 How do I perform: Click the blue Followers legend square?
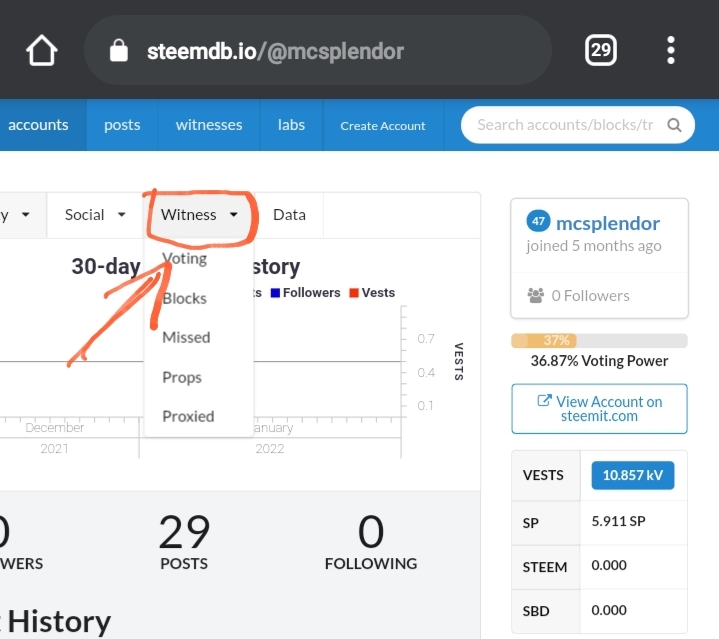pos(275,293)
